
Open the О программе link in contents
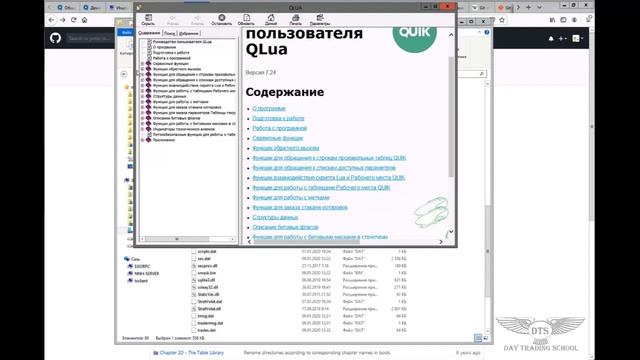269,109
